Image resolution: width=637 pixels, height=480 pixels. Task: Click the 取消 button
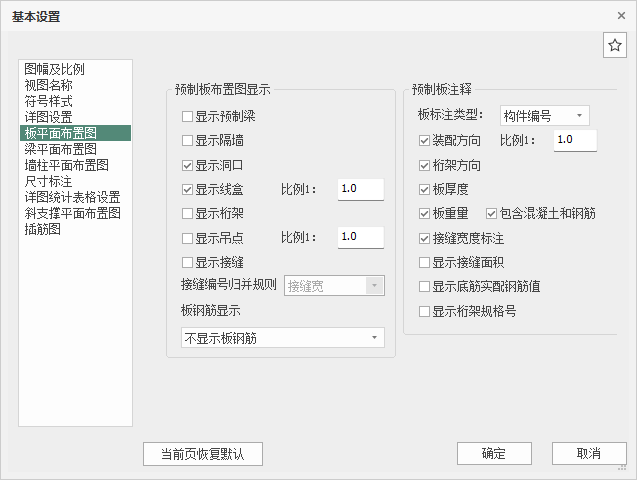[589, 453]
